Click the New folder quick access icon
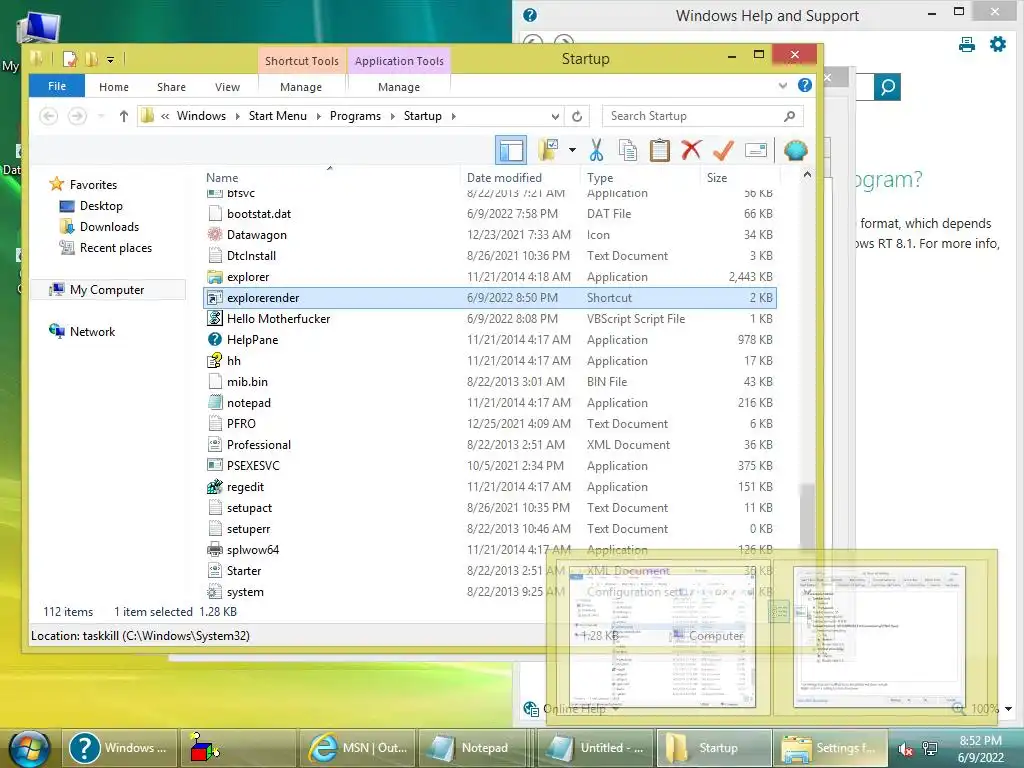 [x=91, y=59]
